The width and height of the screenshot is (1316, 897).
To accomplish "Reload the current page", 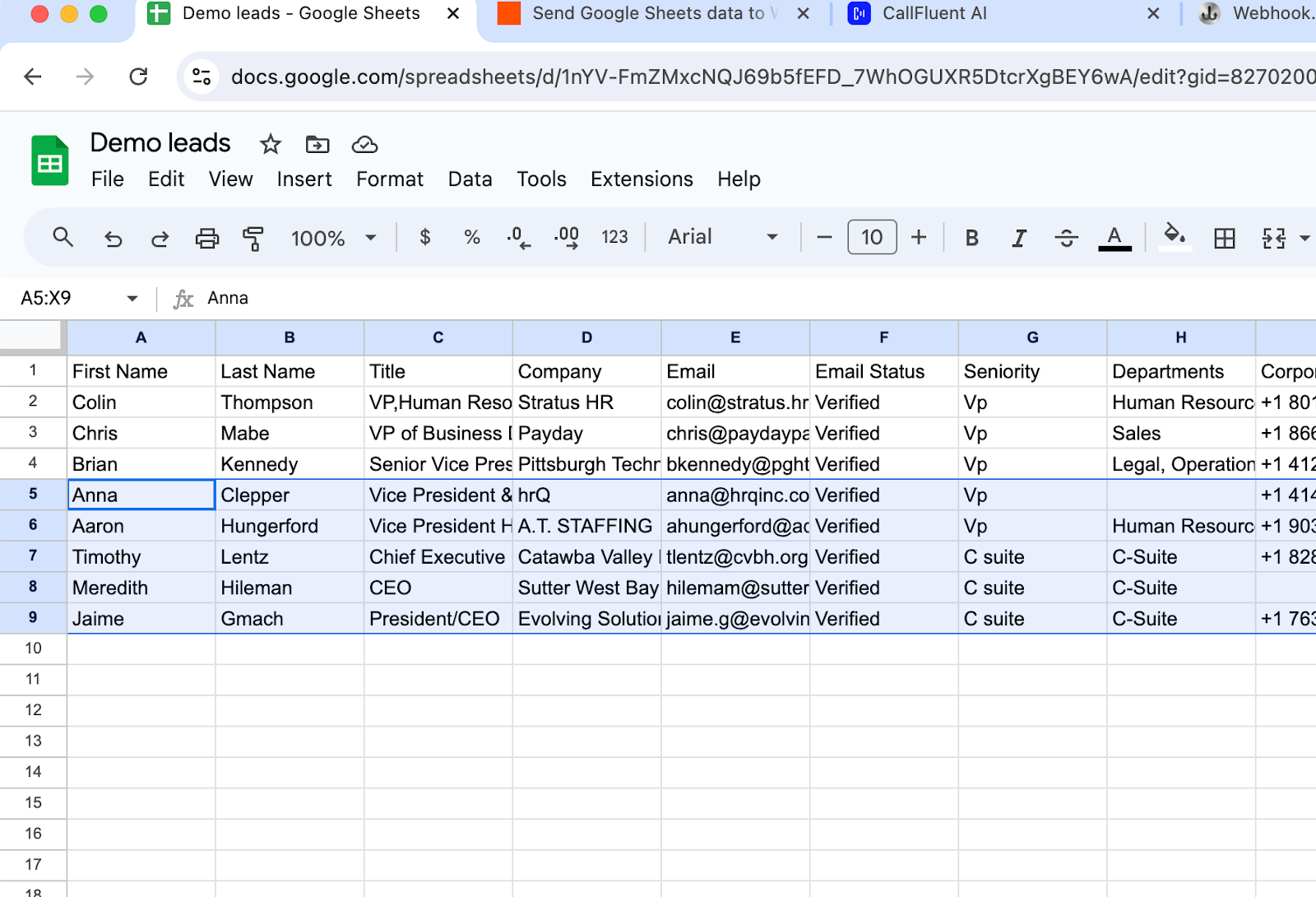I will 138,77.
